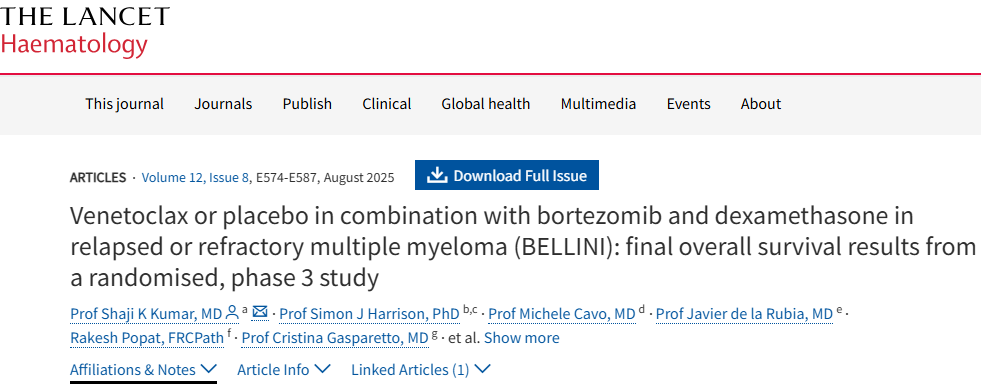Image resolution: width=981 pixels, height=384 pixels.
Task: Select Events in navigation bar
Action: tap(688, 104)
